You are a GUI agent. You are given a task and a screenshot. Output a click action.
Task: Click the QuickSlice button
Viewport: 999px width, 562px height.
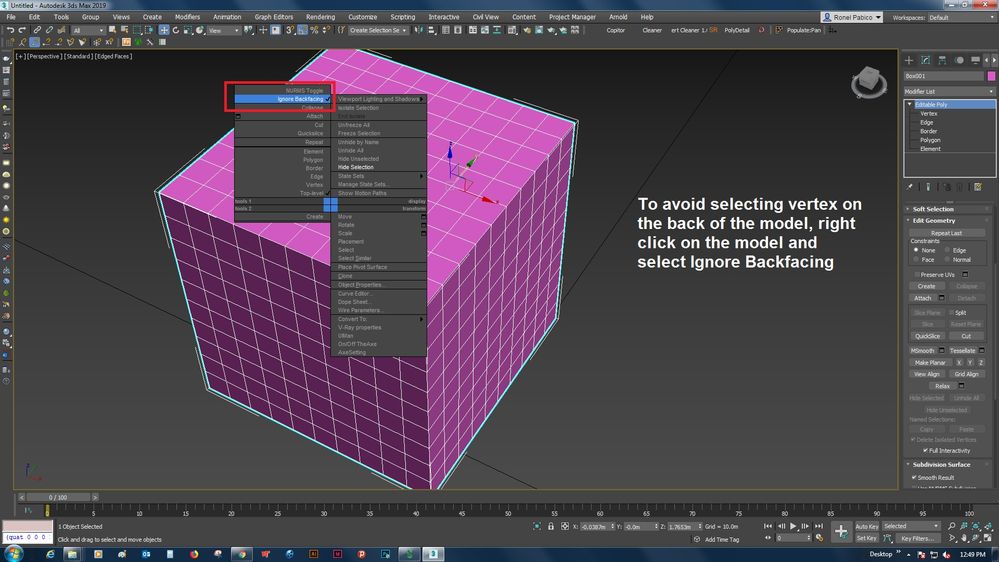tap(927, 336)
